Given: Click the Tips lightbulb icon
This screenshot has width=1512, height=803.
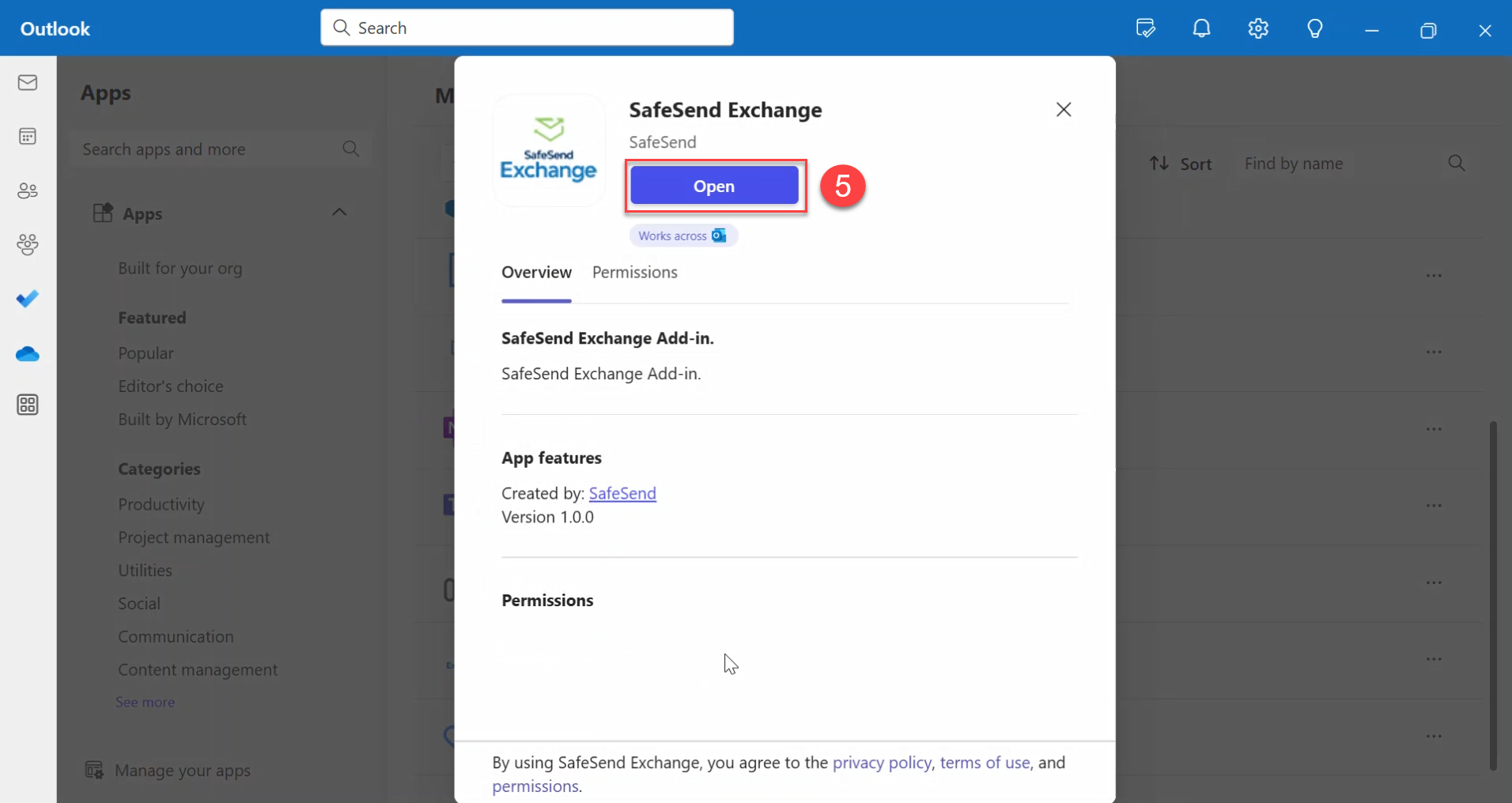Looking at the screenshot, I should (x=1315, y=28).
